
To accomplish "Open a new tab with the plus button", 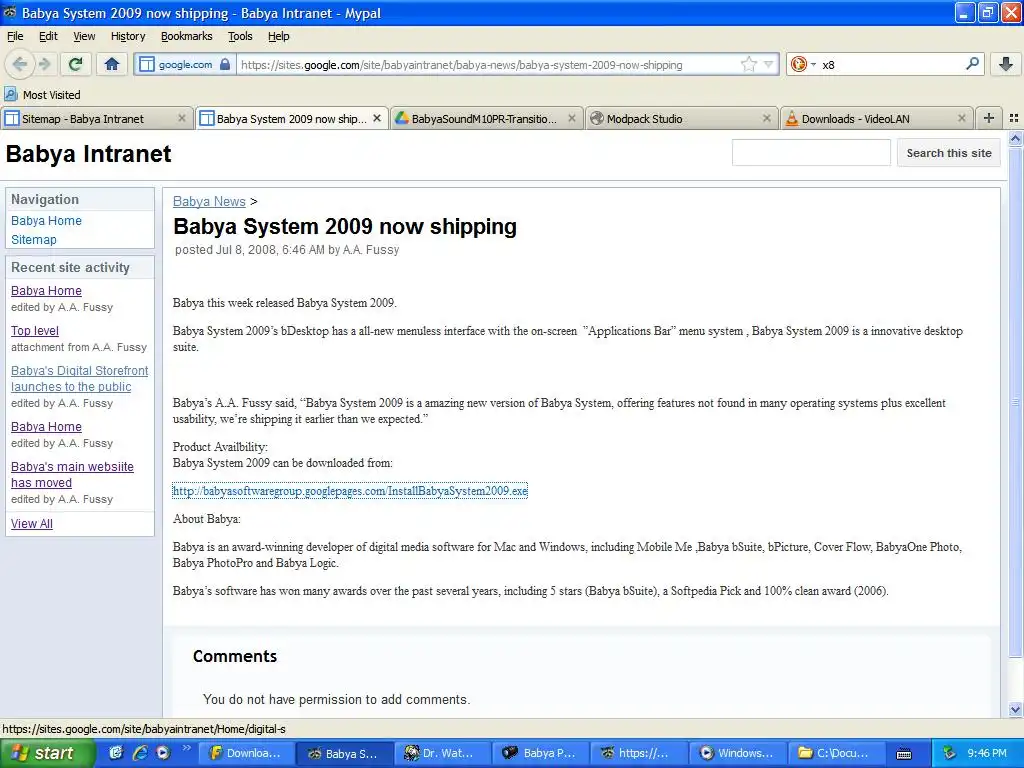I will (x=989, y=118).
